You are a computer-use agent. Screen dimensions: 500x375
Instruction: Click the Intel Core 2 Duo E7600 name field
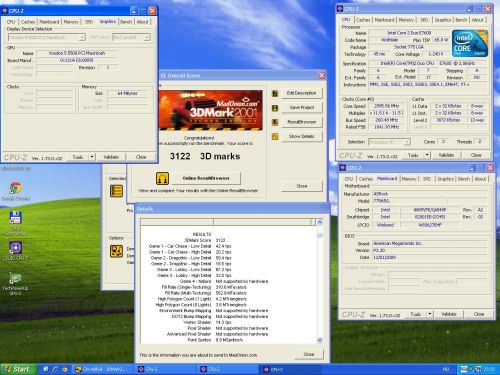tap(409, 33)
